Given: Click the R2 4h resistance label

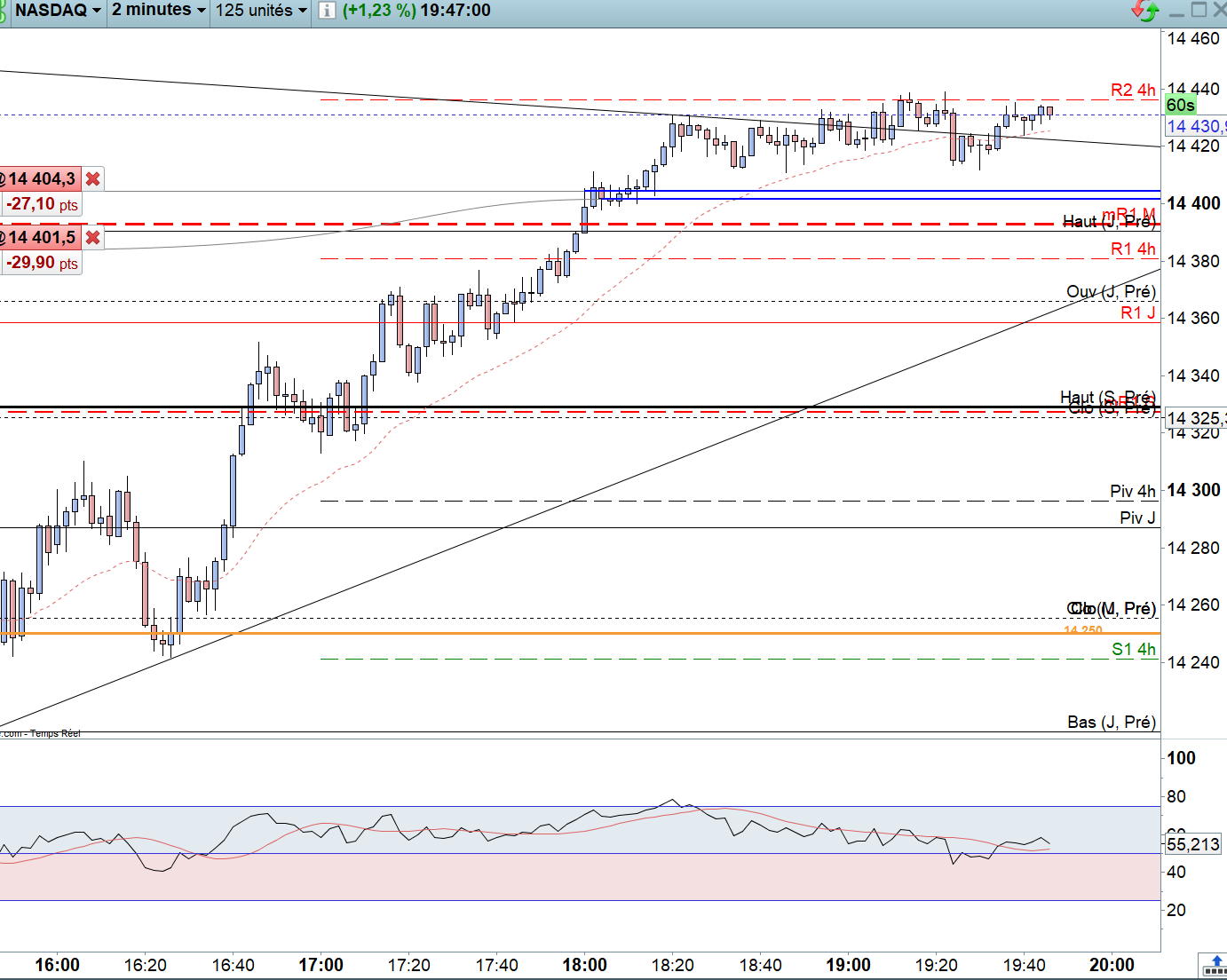Looking at the screenshot, I should pos(1134,90).
